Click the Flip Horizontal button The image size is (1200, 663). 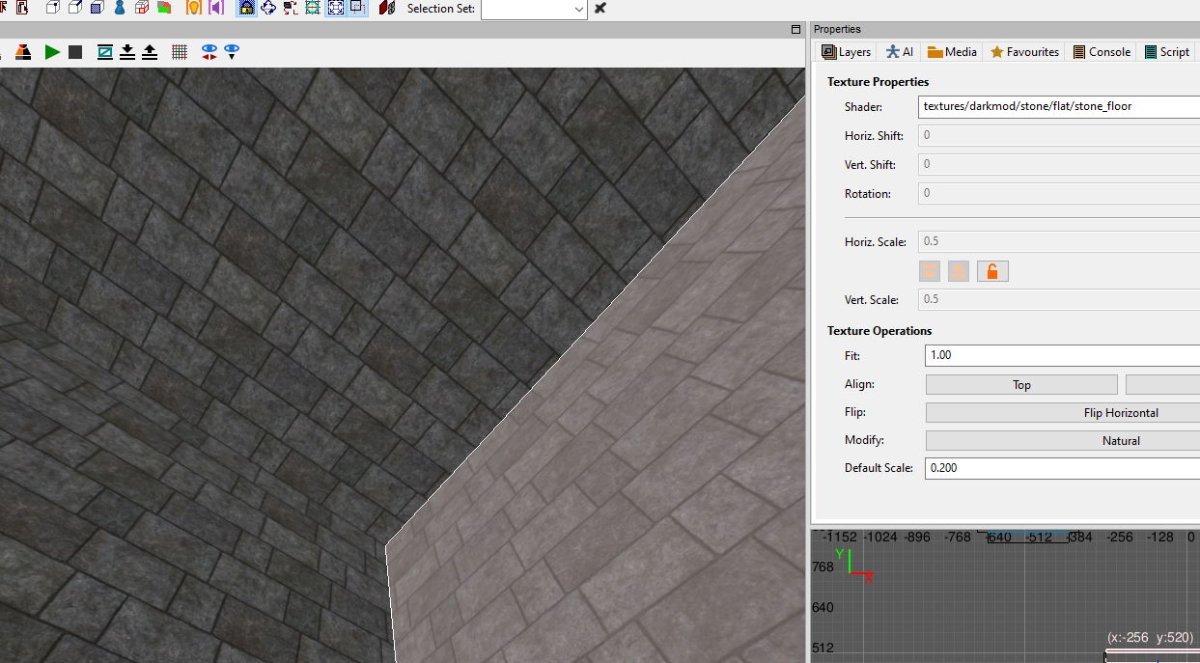coord(1063,413)
